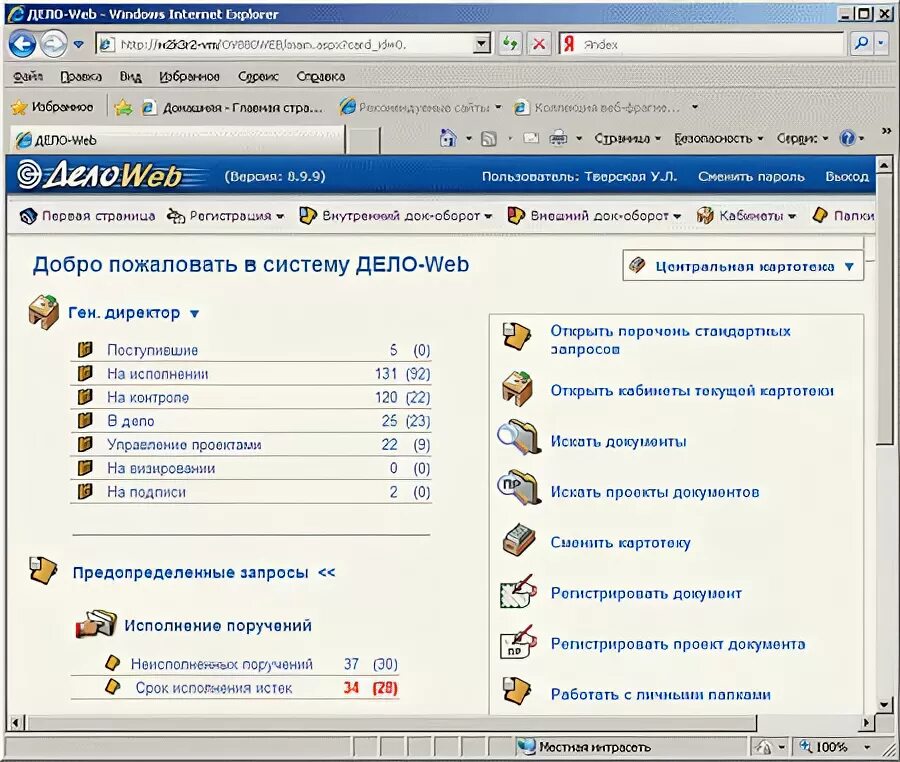
Task: Open the Безопасность toolbar dropdown
Action: pos(719,138)
